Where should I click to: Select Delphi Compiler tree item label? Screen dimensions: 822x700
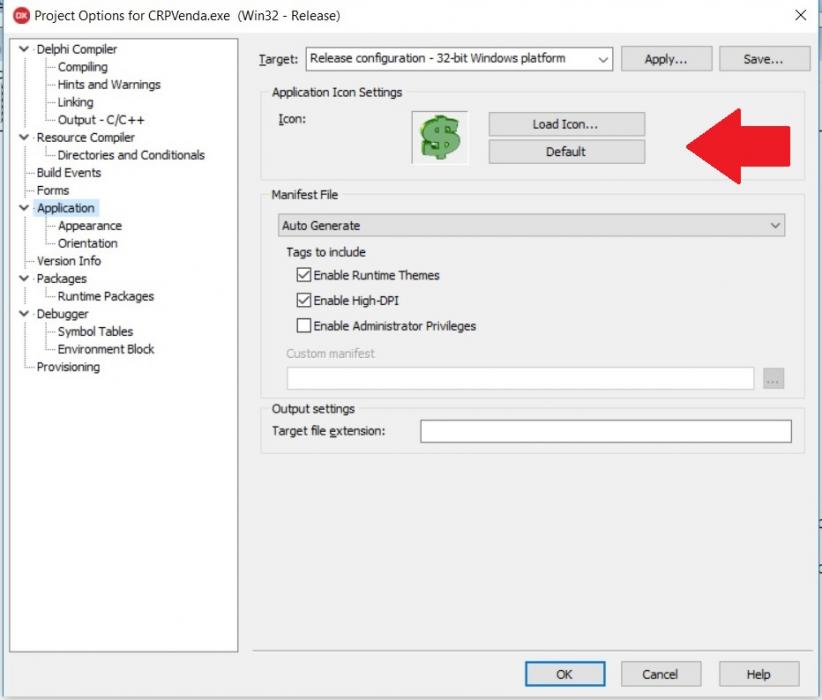point(77,49)
